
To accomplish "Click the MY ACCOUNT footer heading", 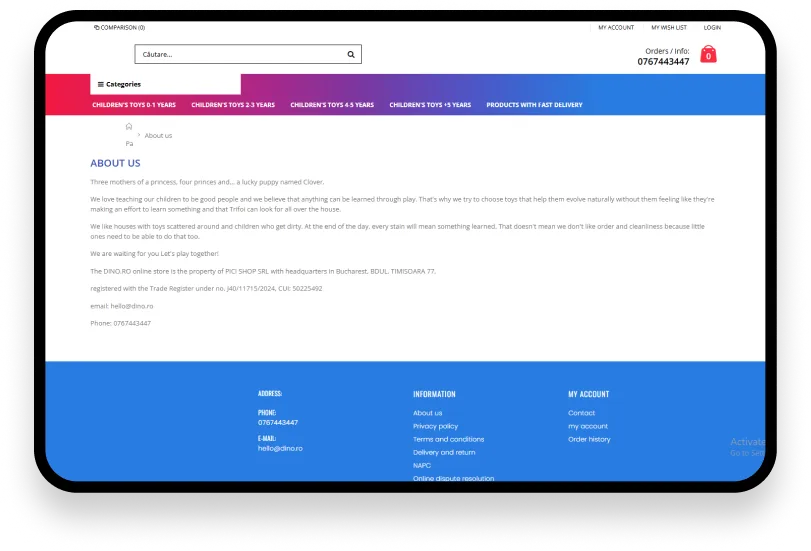I will [x=589, y=394].
